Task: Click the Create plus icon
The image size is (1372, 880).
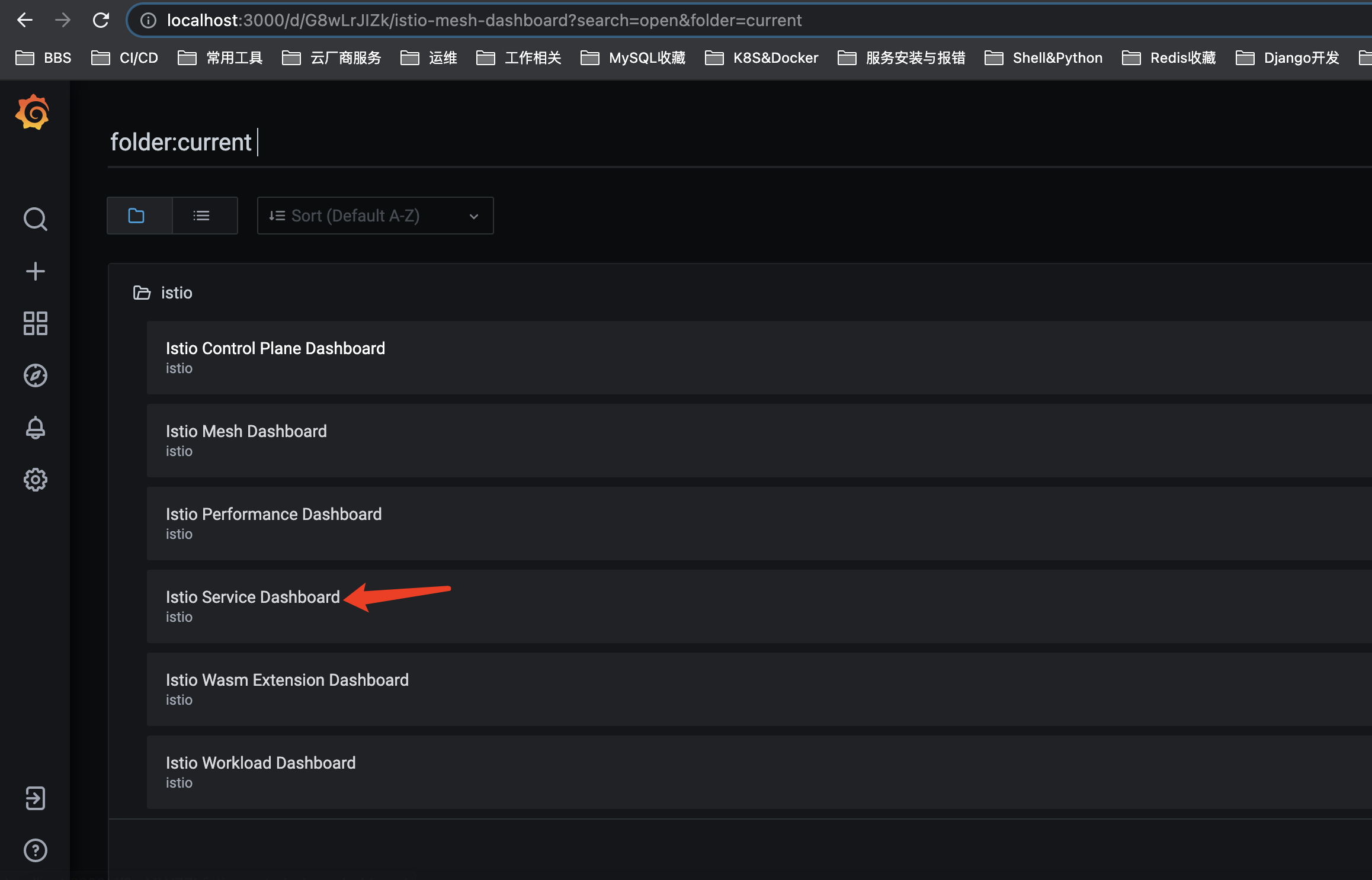Action: click(x=35, y=271)
